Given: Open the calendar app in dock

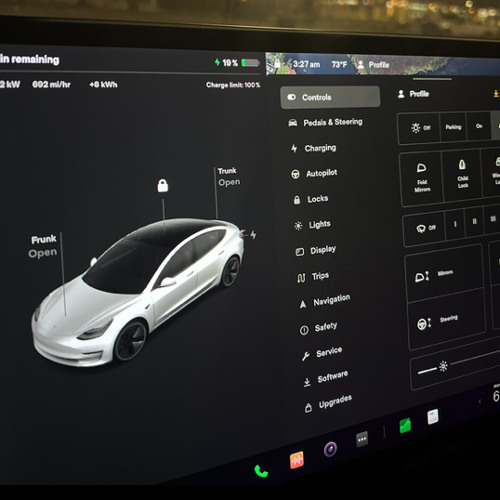Looking at the screenshot, I should (x=433, y=417).
